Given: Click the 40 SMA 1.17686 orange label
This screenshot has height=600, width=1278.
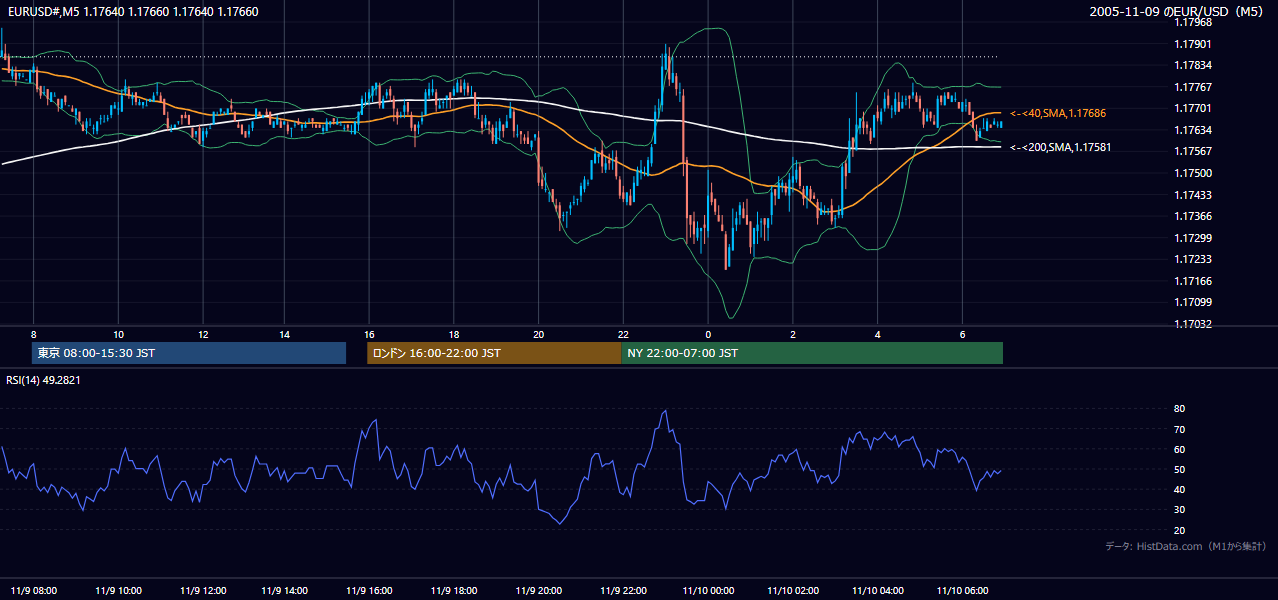Looking at the screenshot, I should (1058, 114).
